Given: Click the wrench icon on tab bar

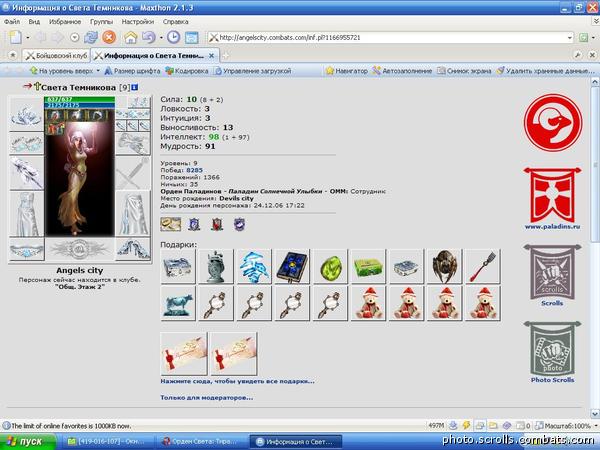Looking at the screenshot, I should coord(578,56).
